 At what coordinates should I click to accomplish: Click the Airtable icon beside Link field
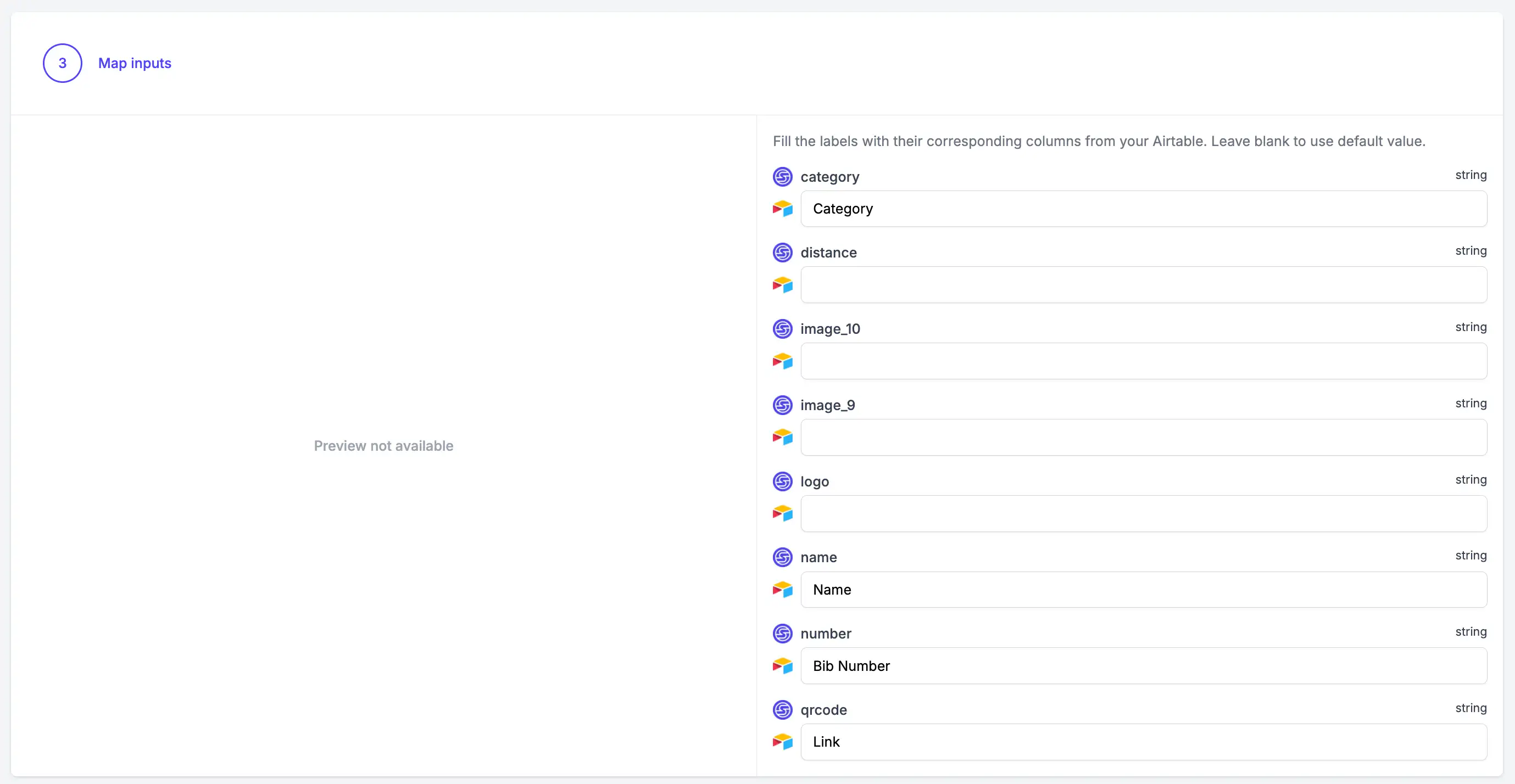[782, 742]
